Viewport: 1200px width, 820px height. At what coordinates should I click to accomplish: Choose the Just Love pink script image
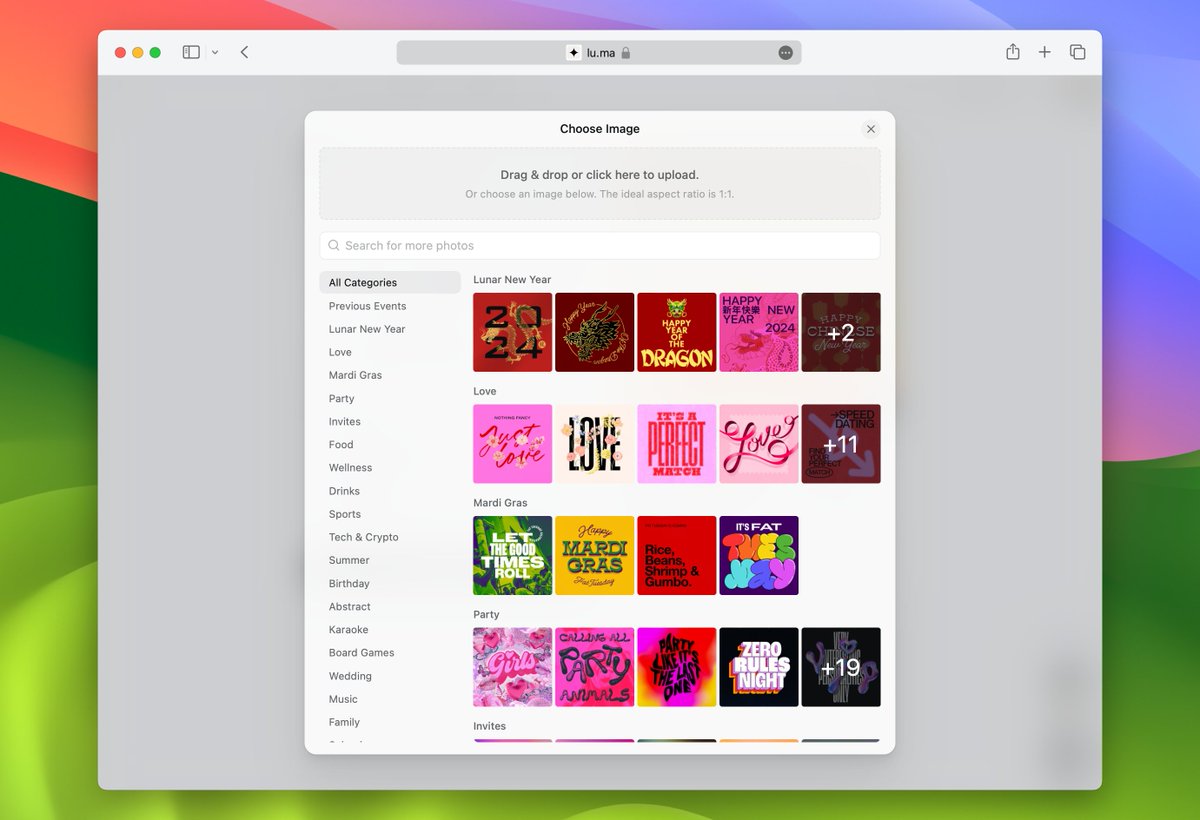point(513,444)
